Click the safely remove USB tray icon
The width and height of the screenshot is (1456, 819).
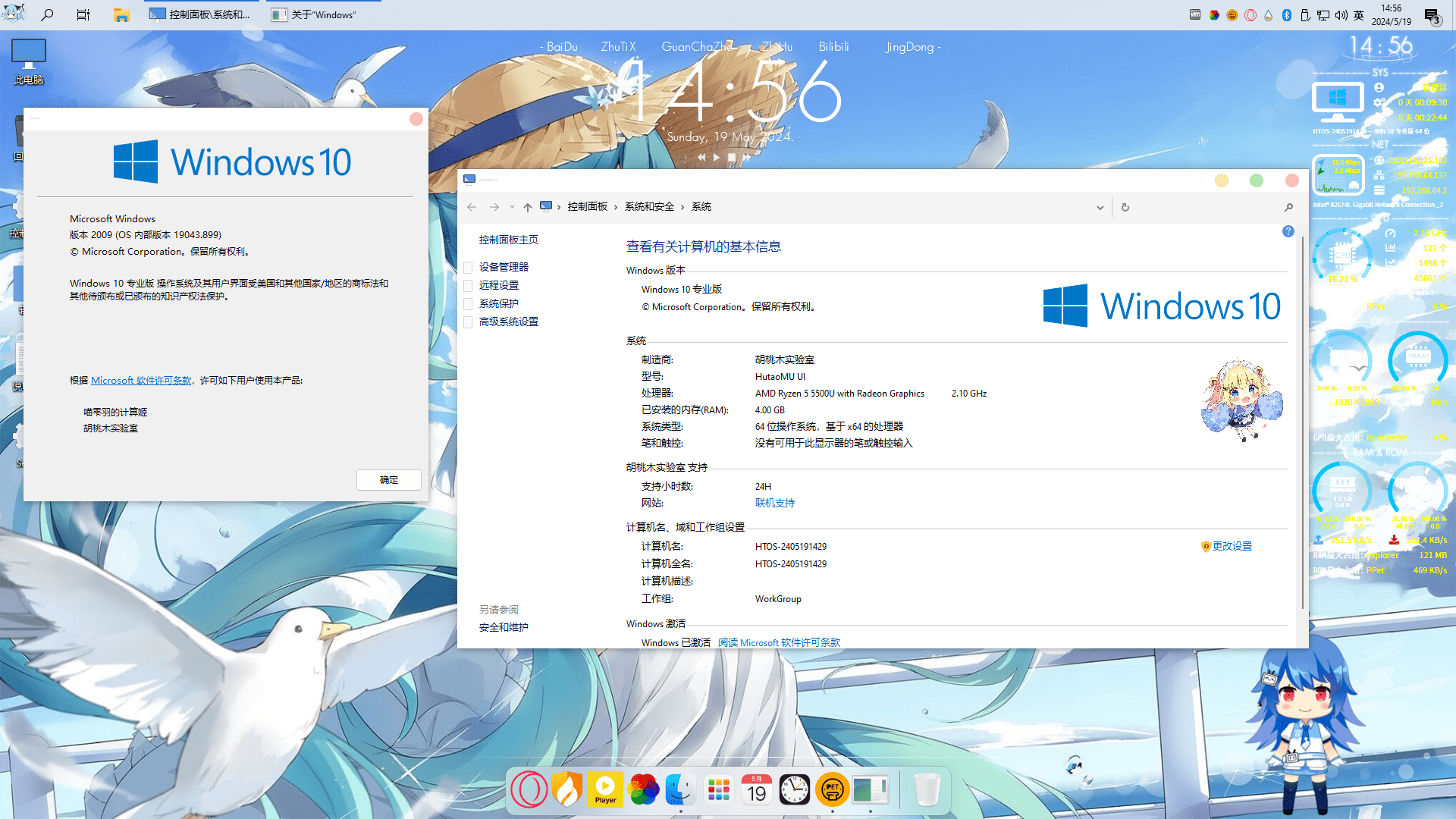pos(1305,14)
